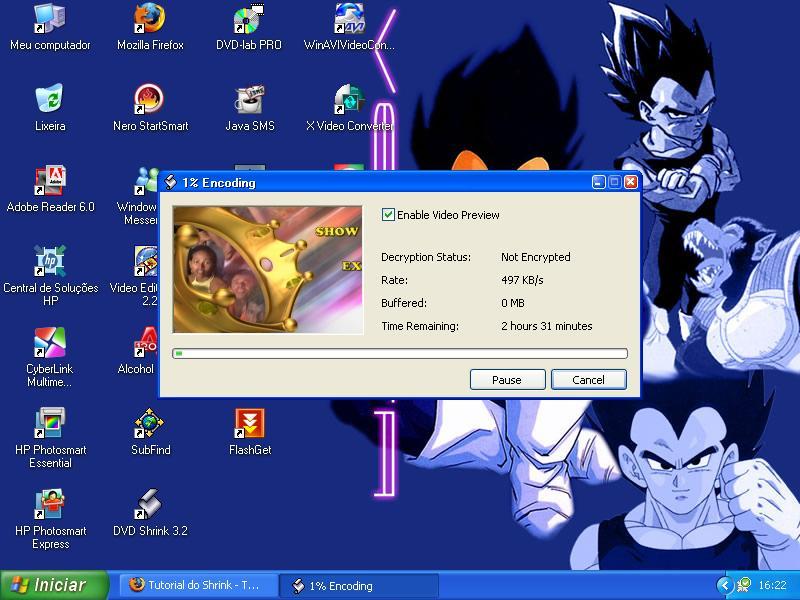Select the 1% Encoding taskbar button
The image size is (800, 600).
click(359, 586)
